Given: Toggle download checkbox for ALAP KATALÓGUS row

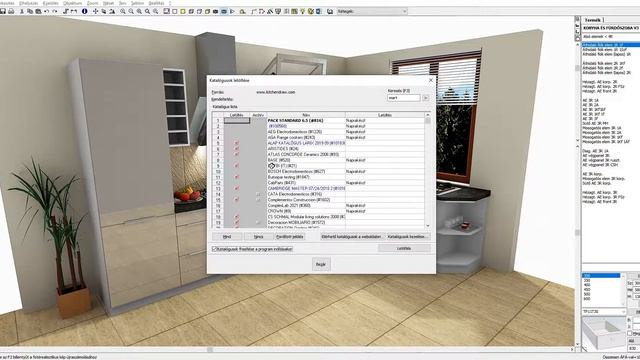Looking at the screenshot, I should 237,143.
